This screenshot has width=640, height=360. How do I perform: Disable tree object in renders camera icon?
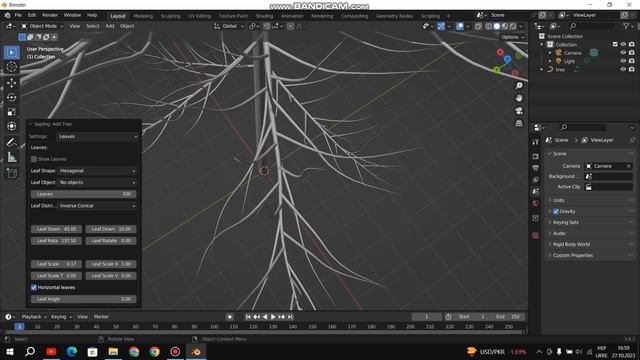631,69
